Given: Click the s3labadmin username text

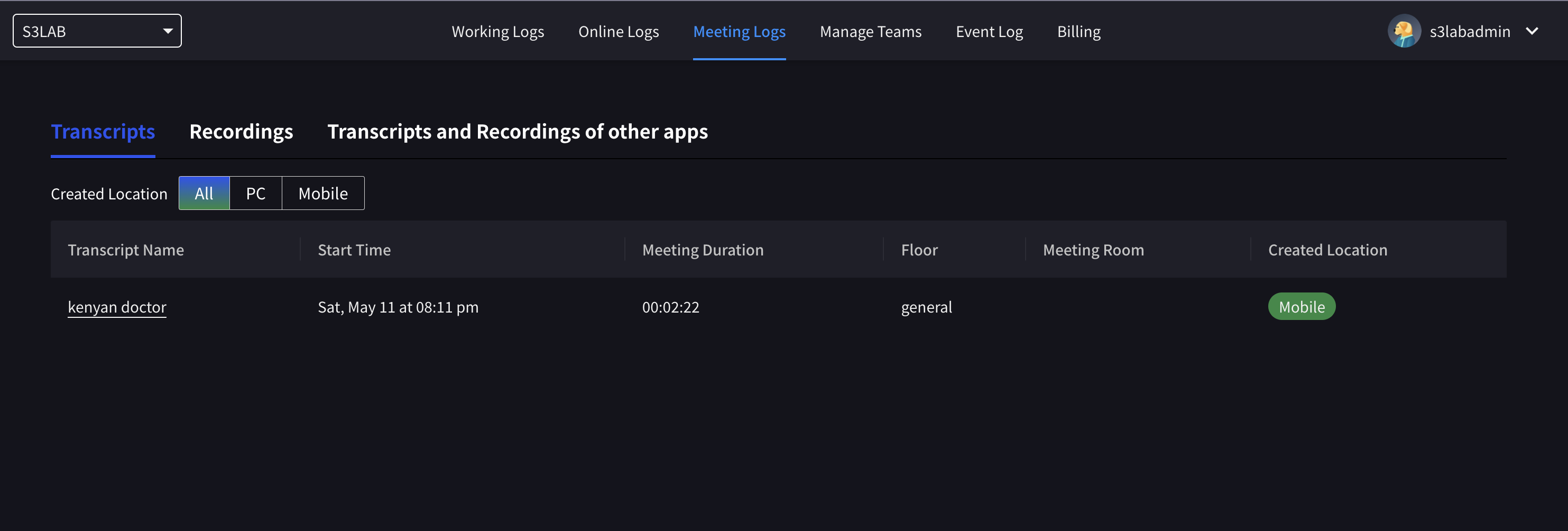Looking at the screenshot, I should tap(1469, 32).
